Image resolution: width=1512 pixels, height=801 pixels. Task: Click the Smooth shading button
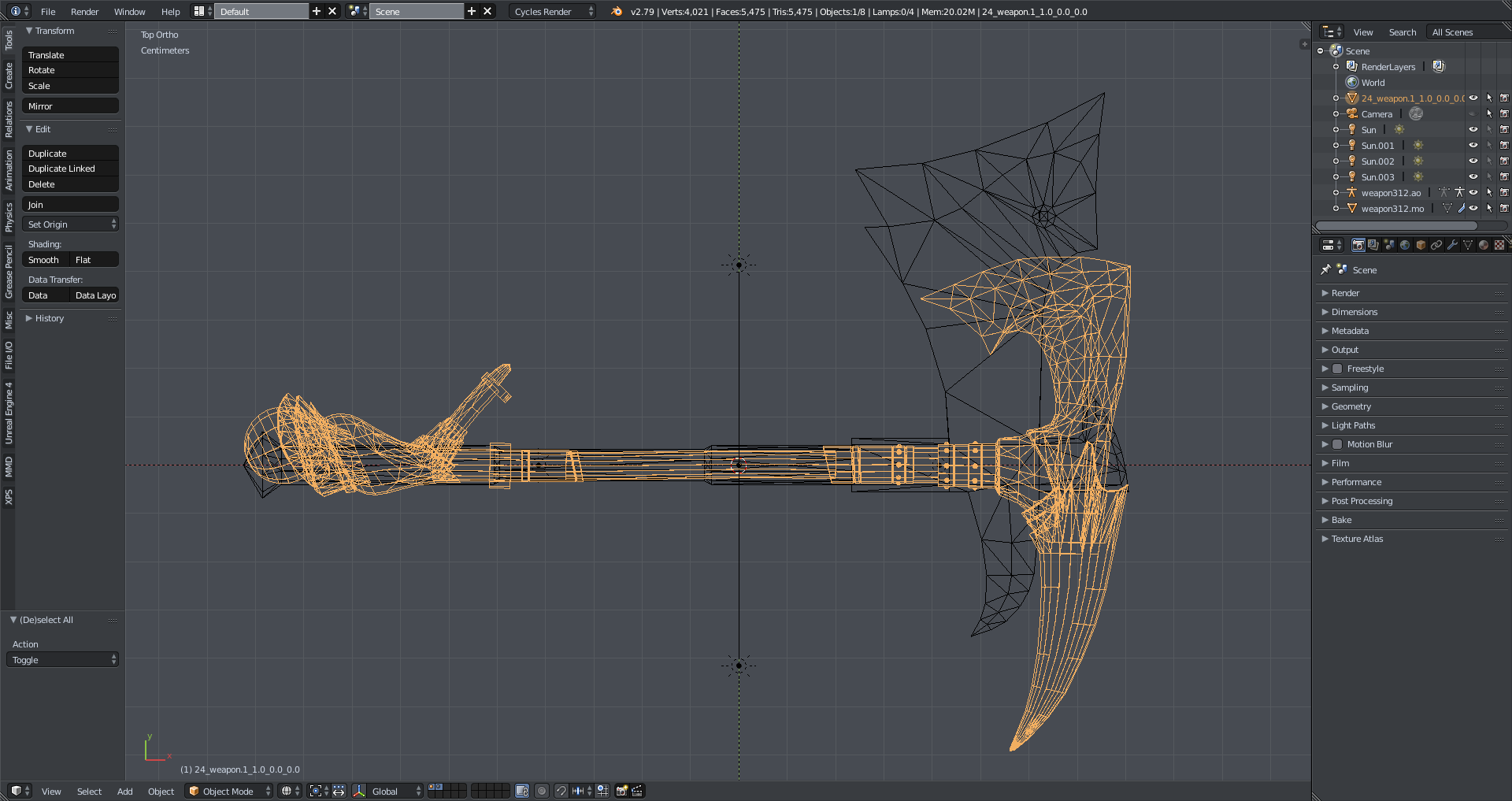46,260
